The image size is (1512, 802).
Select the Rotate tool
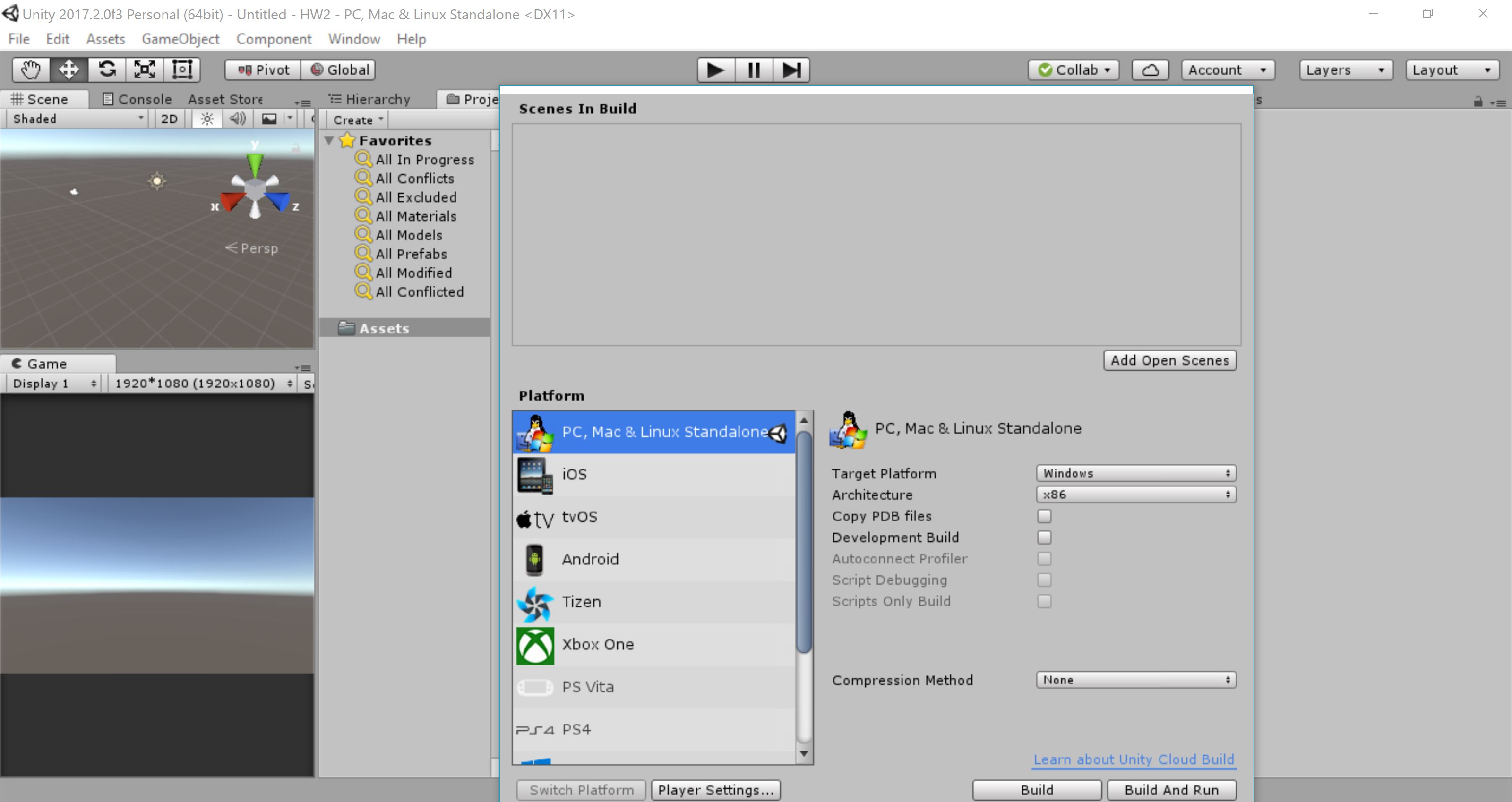point(107,70)
